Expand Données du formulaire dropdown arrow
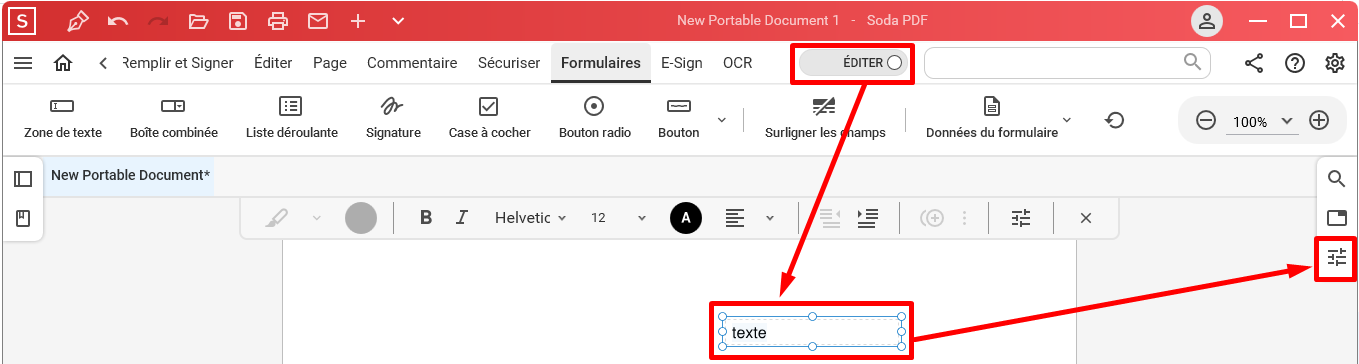The height and width of the screenshot is (364, 1359). pos(1067,120)
